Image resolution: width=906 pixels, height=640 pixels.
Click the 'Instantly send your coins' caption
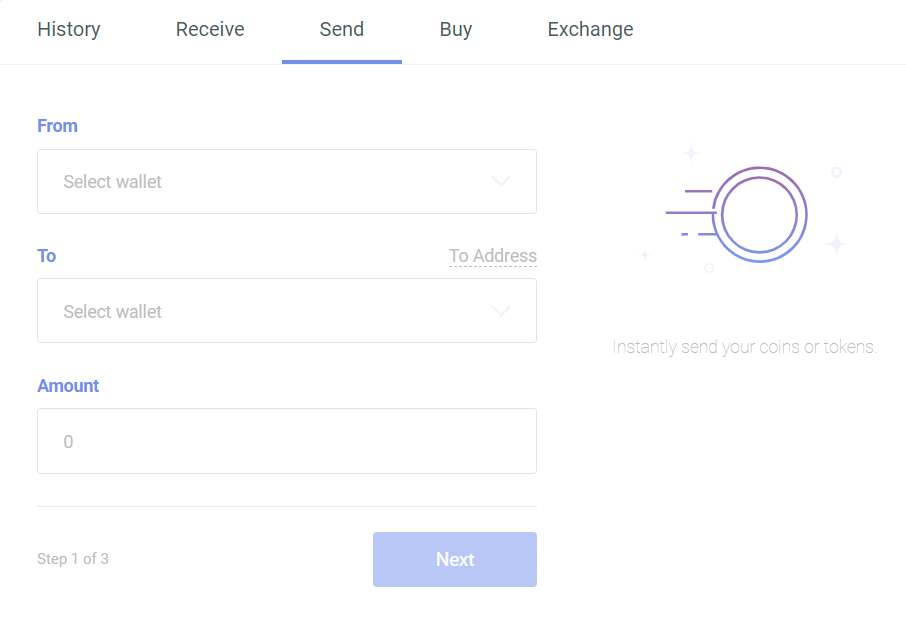(x=745, y=348)
